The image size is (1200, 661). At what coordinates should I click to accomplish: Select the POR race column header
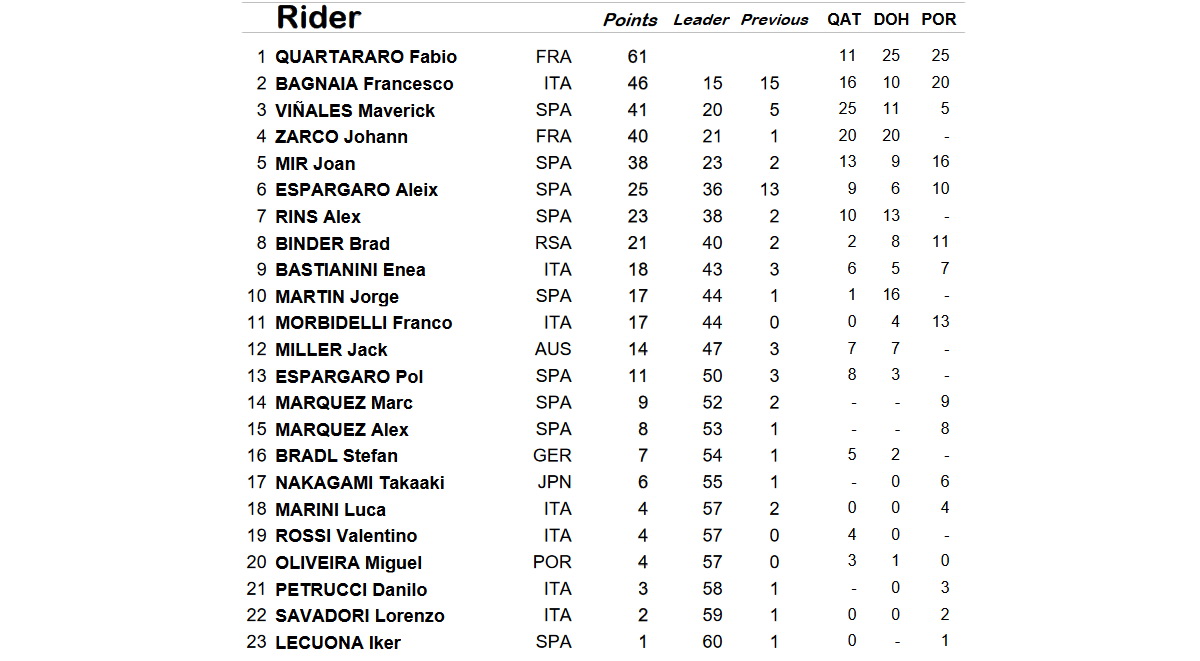939,19
